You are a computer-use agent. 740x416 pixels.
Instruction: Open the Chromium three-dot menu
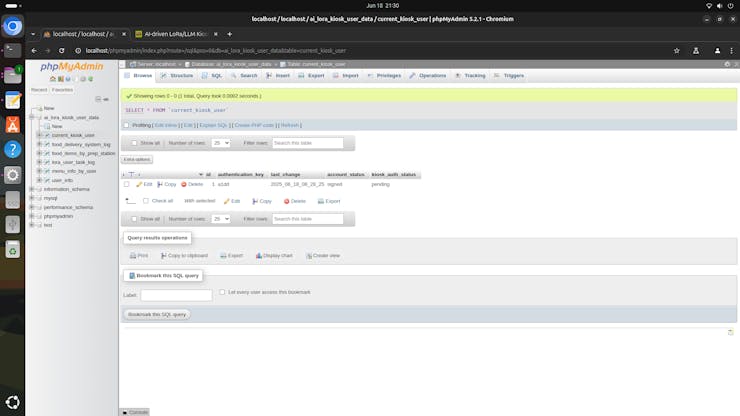[x=732, y=51]
